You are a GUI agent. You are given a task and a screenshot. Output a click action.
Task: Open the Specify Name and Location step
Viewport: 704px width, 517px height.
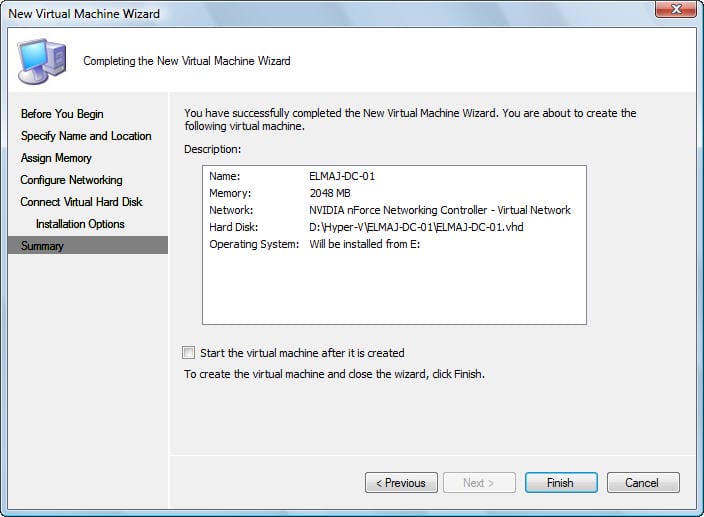pos(86,136)
